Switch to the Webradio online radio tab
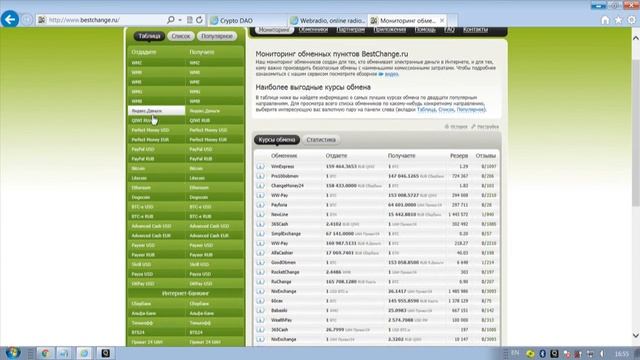 coord(327,20)
